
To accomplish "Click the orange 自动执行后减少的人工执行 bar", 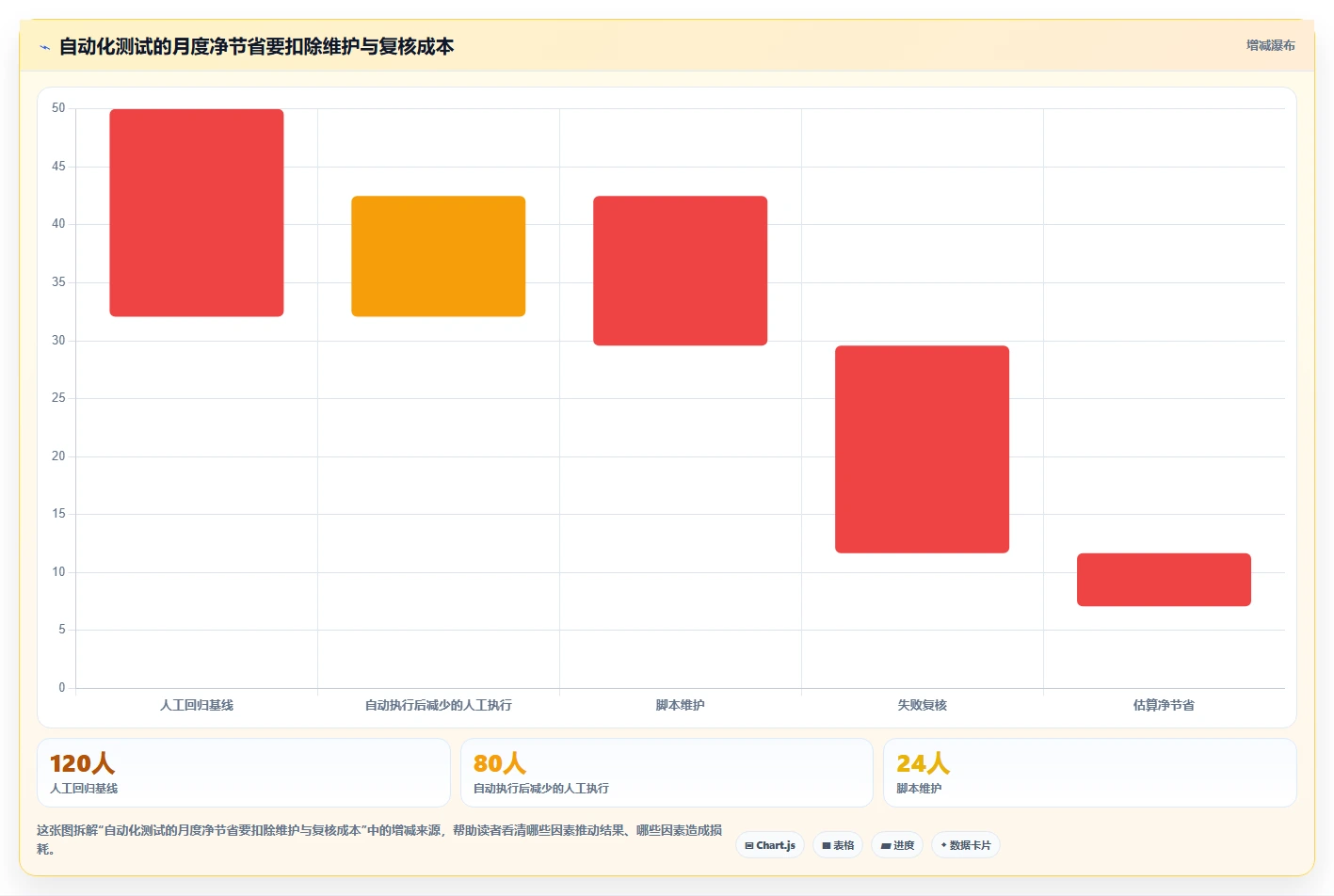I will (439, 256).
